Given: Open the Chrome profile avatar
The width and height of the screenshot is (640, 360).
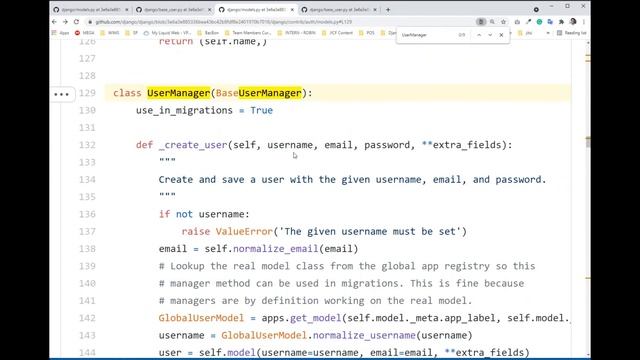Looking at the screenshot, I should (573, 22).
